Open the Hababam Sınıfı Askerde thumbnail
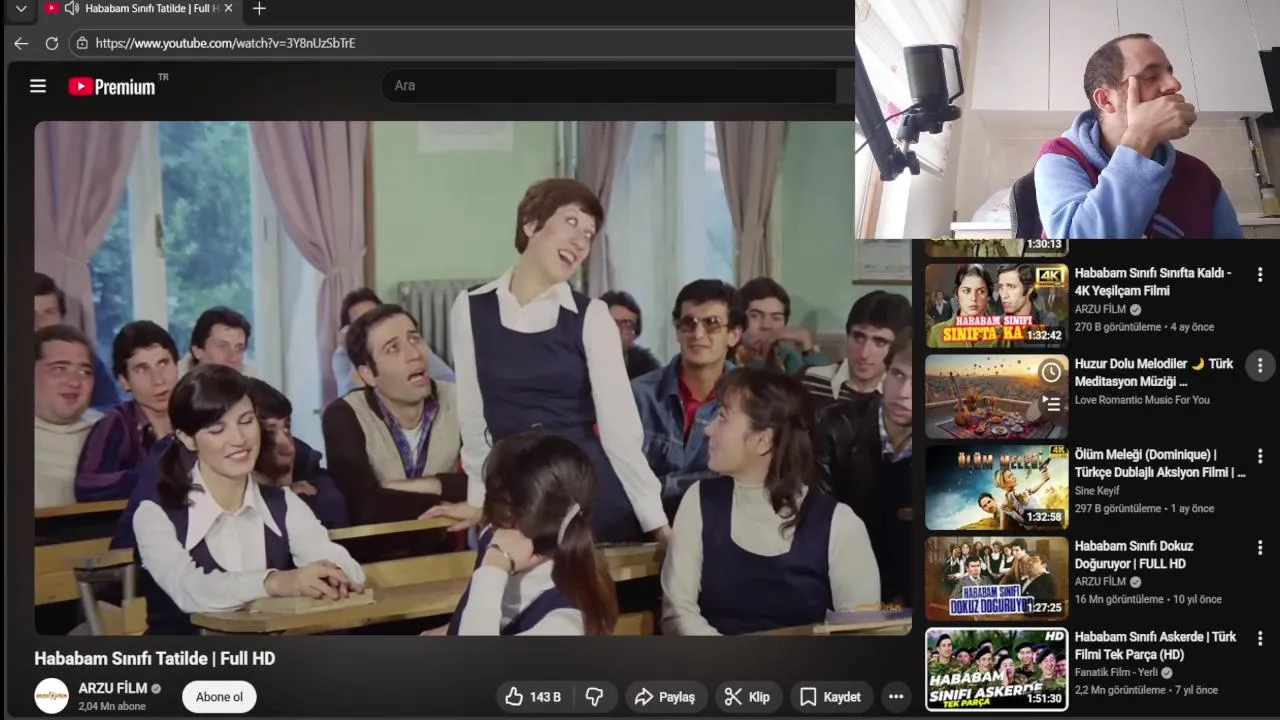The image size is (1280, 720). click(x=996, y=670)
